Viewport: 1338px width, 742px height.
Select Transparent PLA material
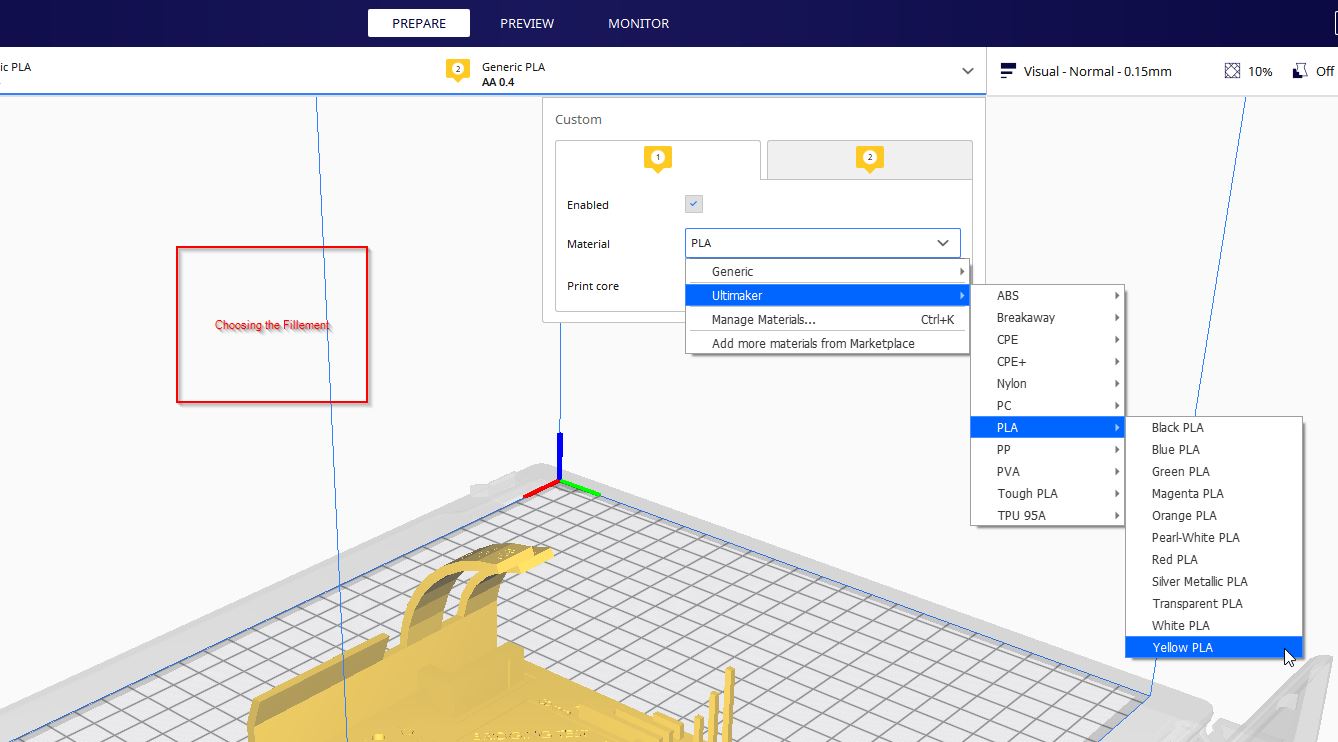coord(1214,603)
